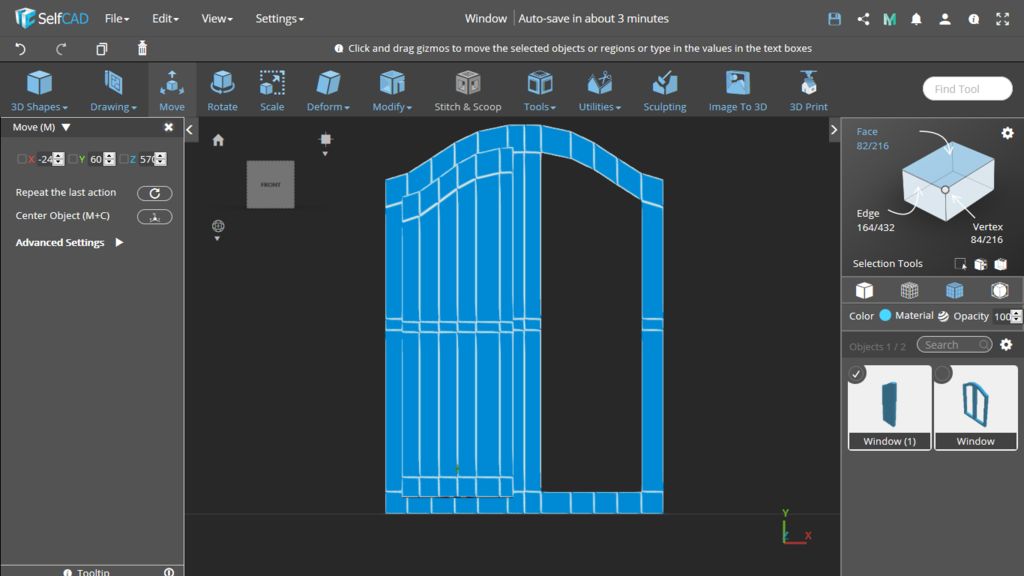Click the Repeat the last action button
This screenshot has height=576, width=1024.
point(154,193)
